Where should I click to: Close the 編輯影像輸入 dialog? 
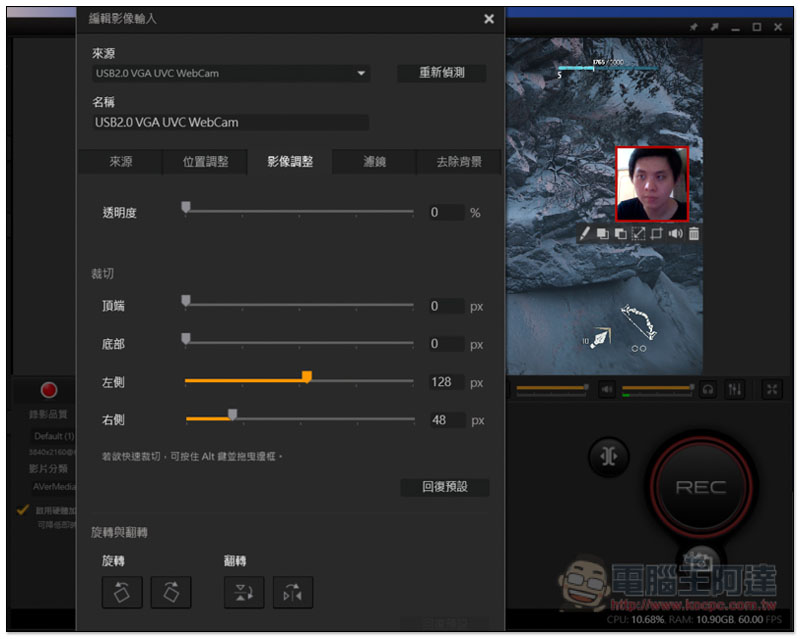(x=489, y=19)
